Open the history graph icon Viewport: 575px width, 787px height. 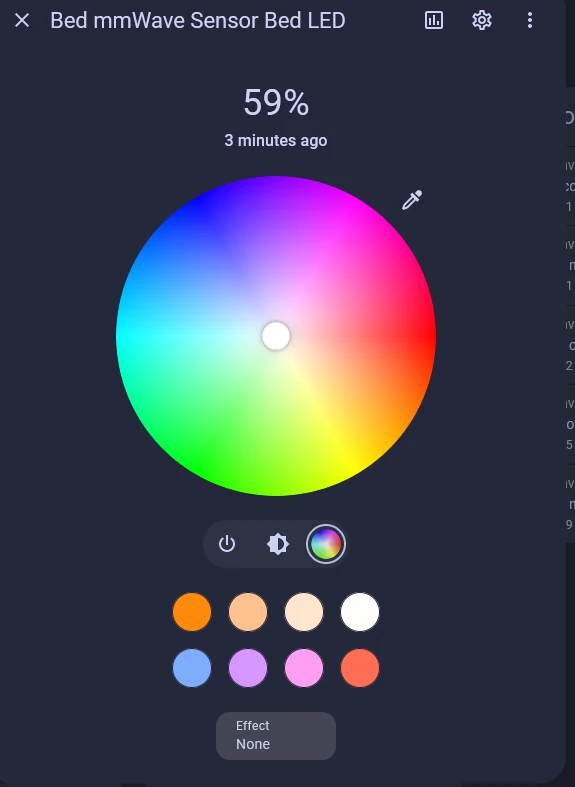434,21
